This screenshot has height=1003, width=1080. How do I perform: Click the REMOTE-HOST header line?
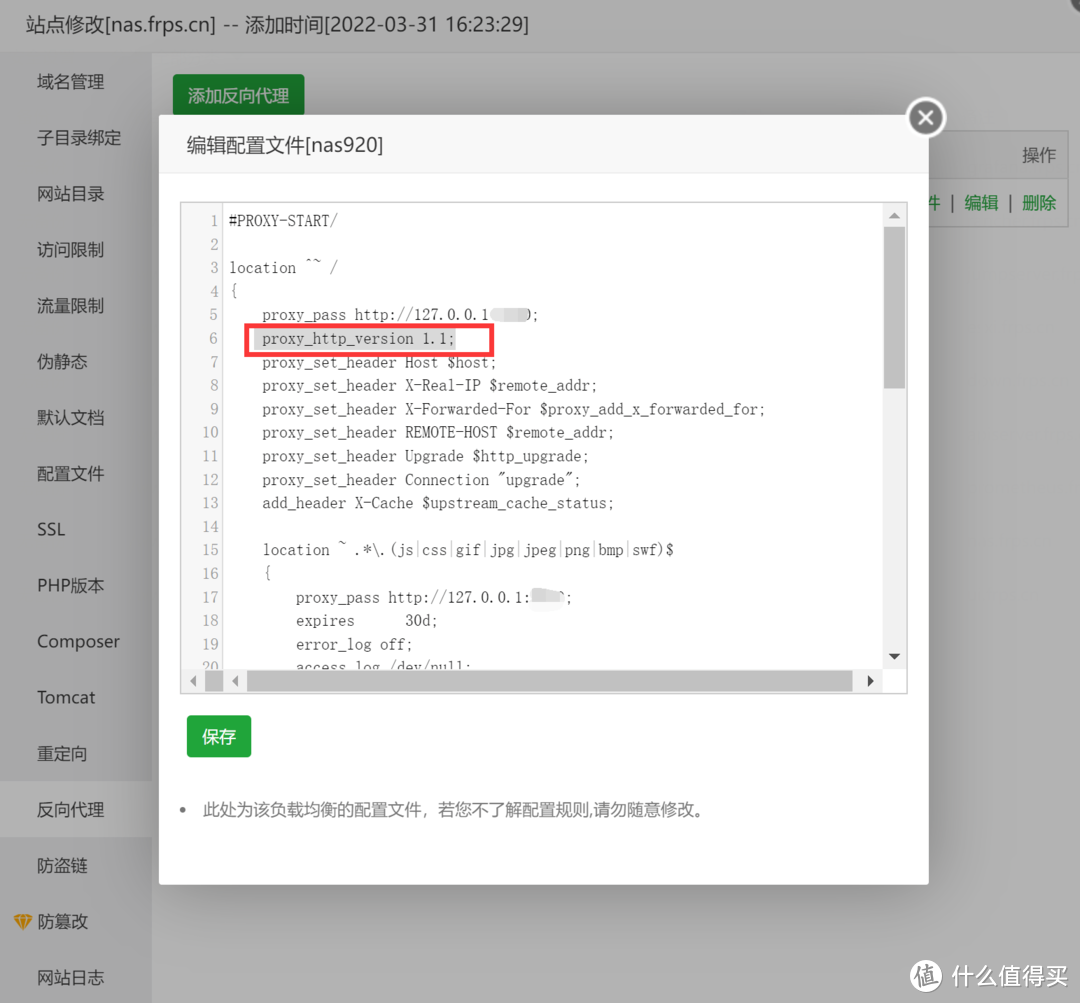437,433
